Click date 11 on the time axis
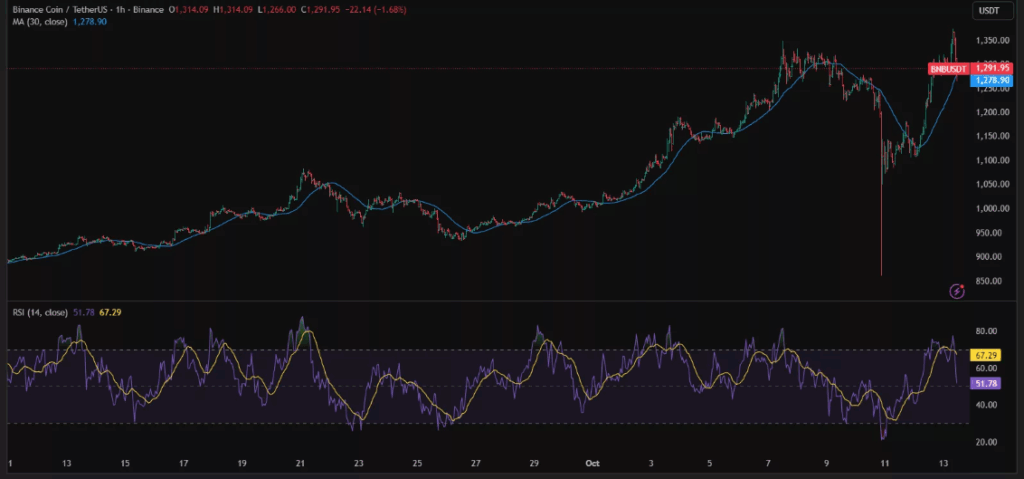Image resolution: width=1024 pixels, height=479 pixels. click(884, 464)
